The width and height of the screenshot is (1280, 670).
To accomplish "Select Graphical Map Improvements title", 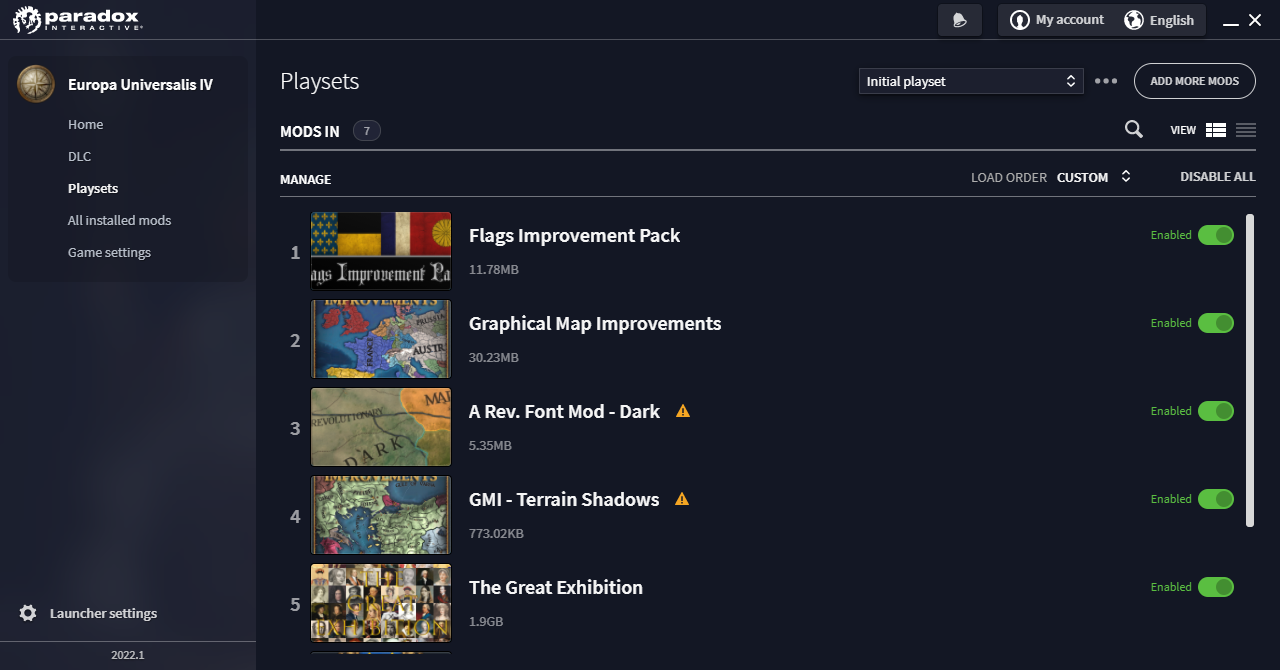I will point(595,324).
